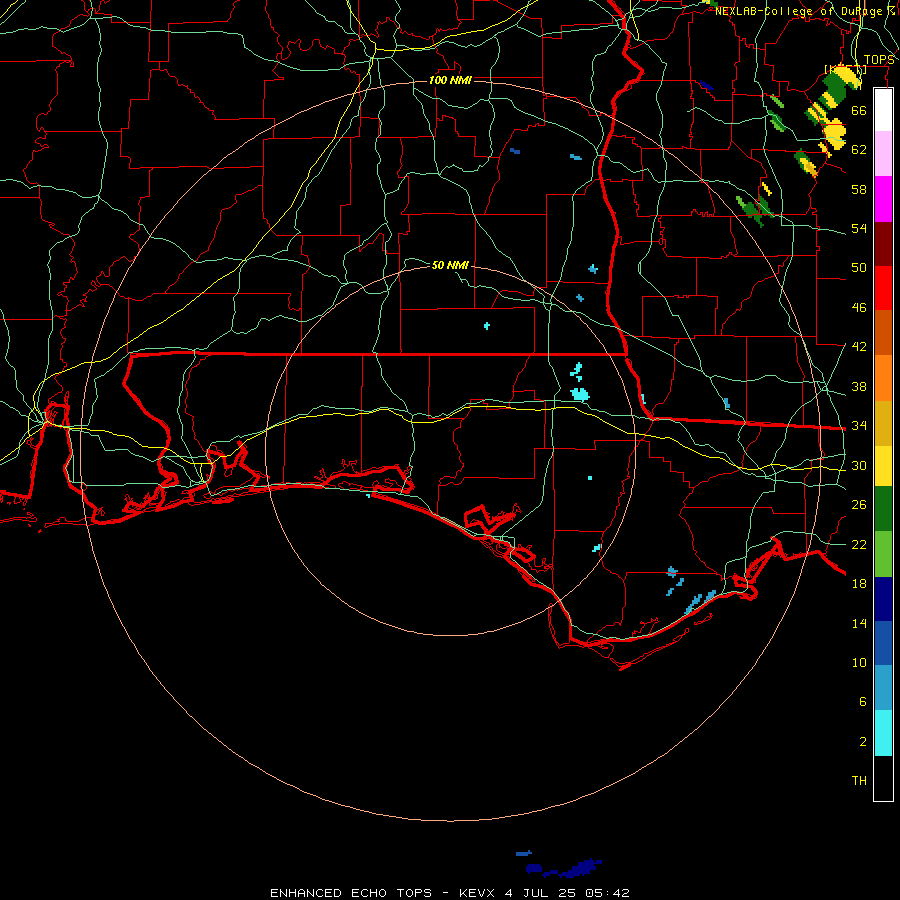
Task: Click the legend value "46"
Action: [x=859, y=308]
